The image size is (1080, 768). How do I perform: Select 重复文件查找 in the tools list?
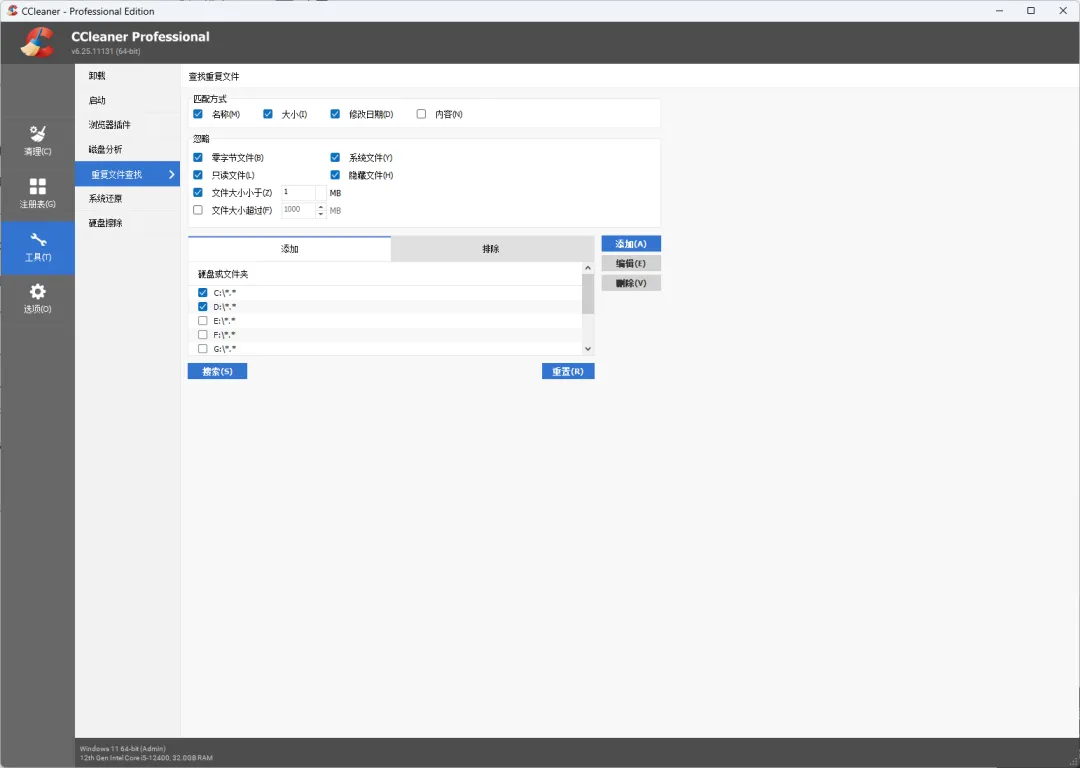coord(127,174)
